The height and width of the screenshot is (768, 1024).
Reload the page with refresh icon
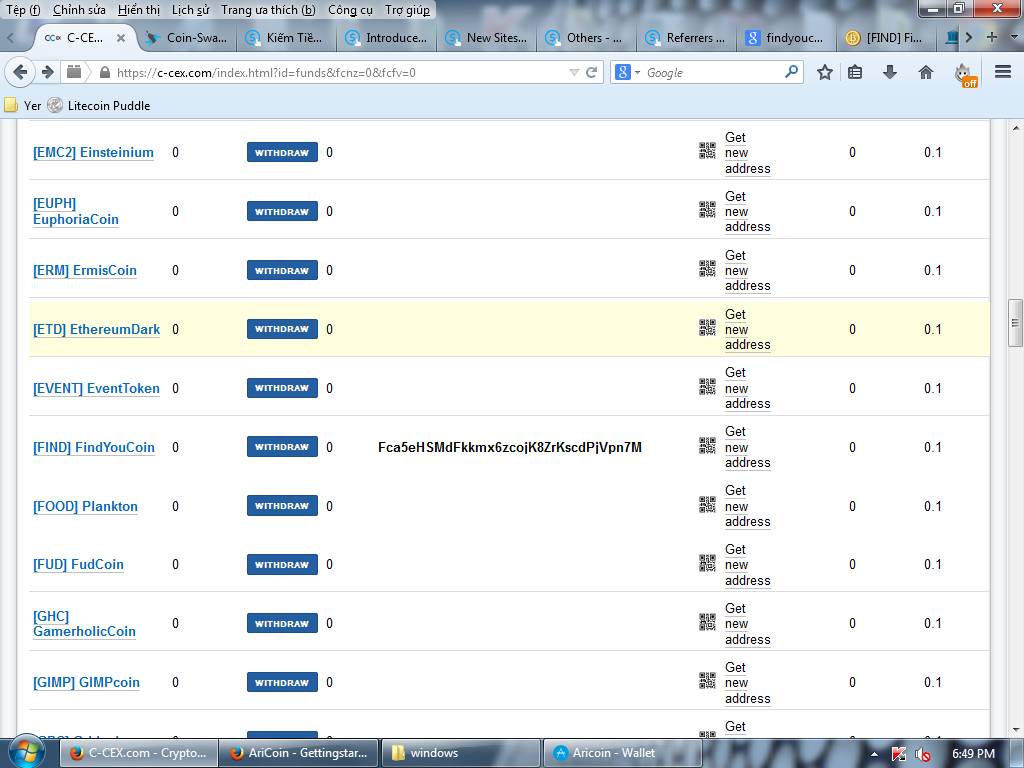point(592,72)
